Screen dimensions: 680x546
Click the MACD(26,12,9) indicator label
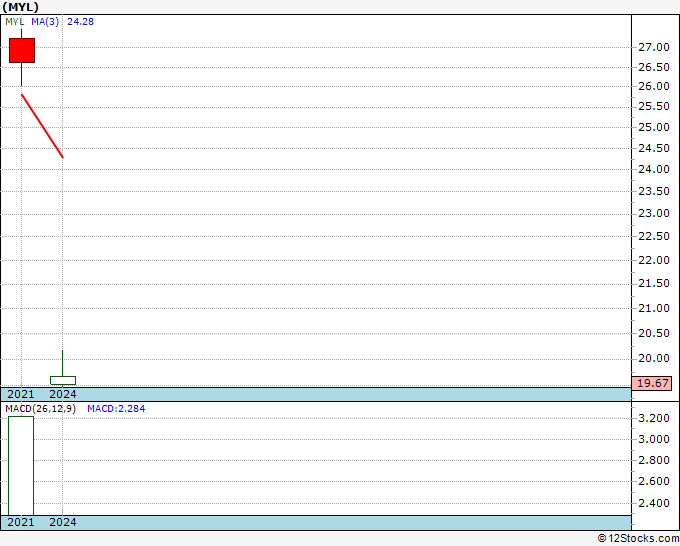point(40,409)
